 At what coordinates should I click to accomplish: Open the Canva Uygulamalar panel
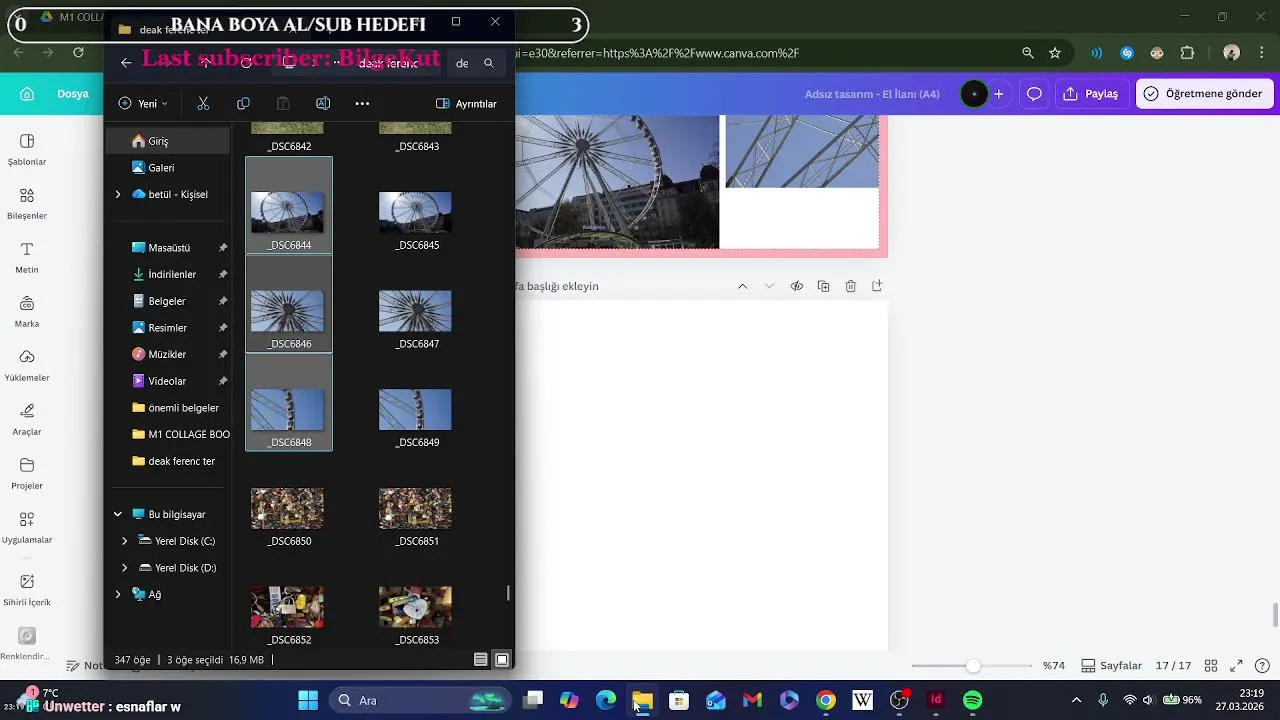click(27, 527)
